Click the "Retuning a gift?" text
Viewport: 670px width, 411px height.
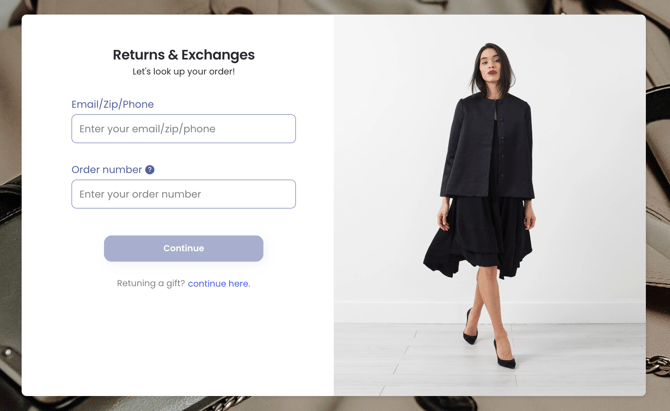[x=150, y=284]
